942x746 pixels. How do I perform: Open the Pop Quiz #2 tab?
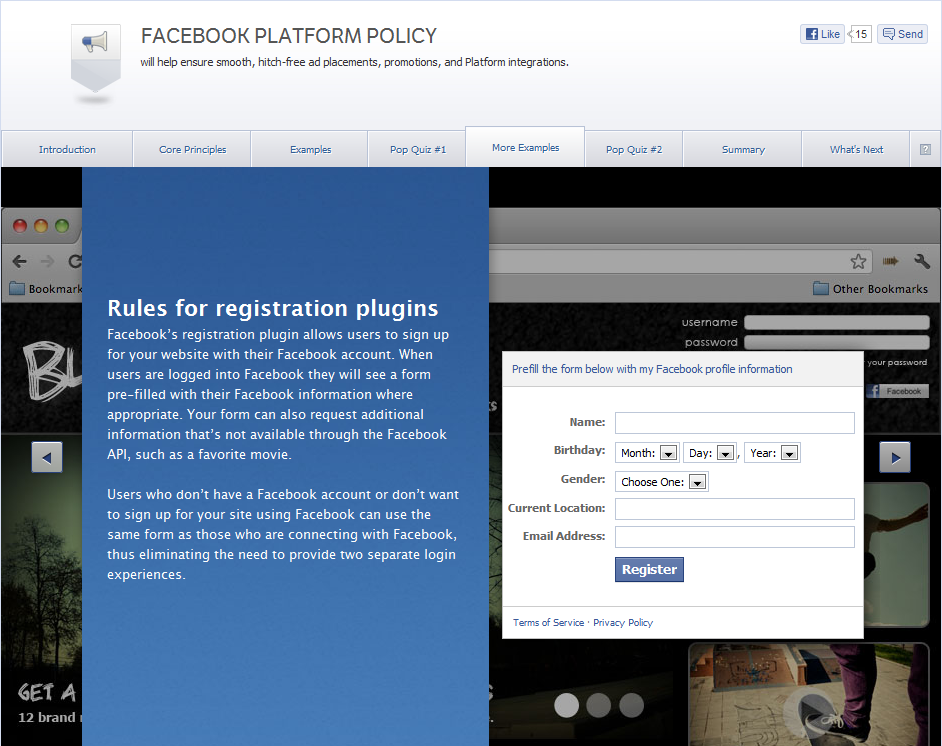point(634,149)
